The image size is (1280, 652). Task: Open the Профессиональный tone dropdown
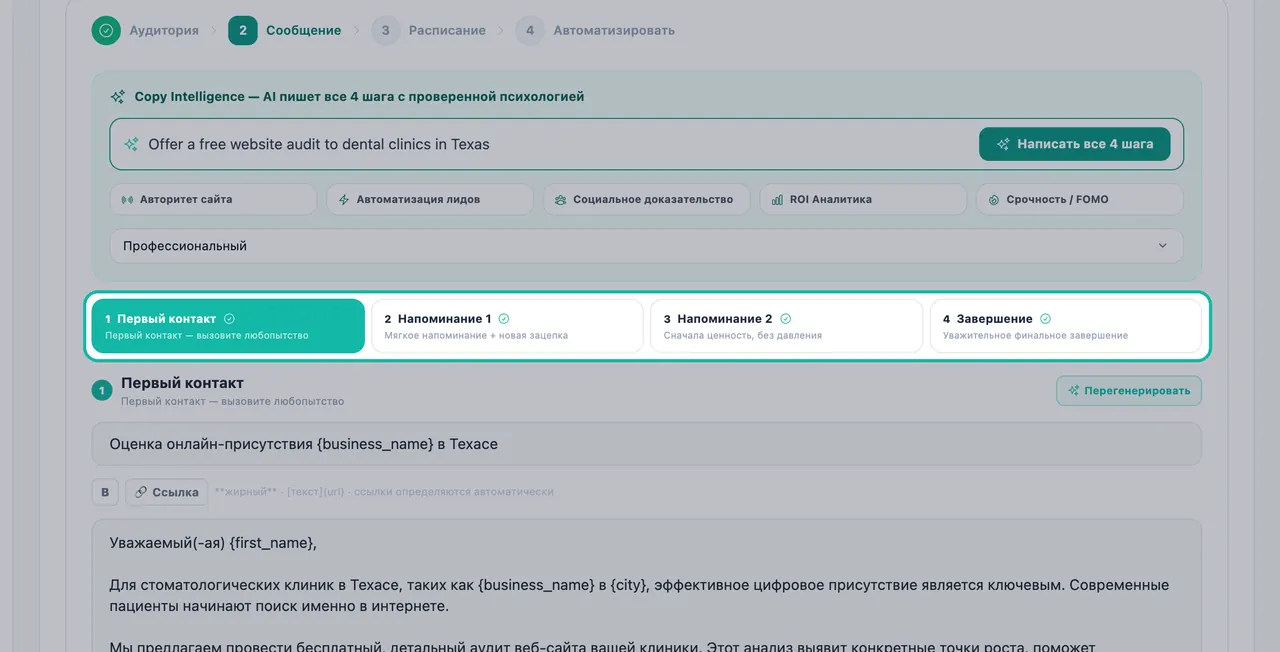point(646,246)
